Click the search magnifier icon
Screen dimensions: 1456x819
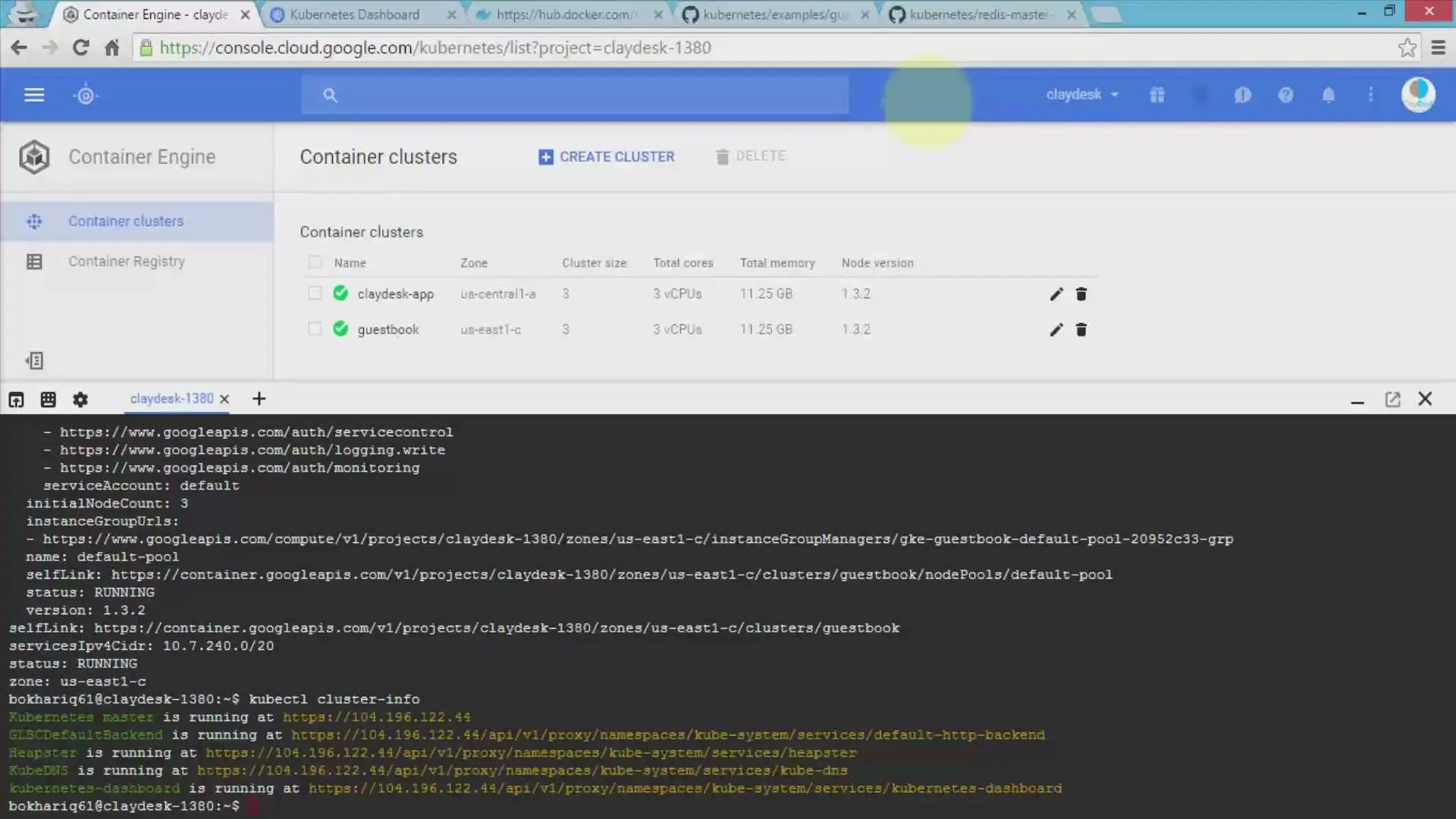tap(330, 95)
